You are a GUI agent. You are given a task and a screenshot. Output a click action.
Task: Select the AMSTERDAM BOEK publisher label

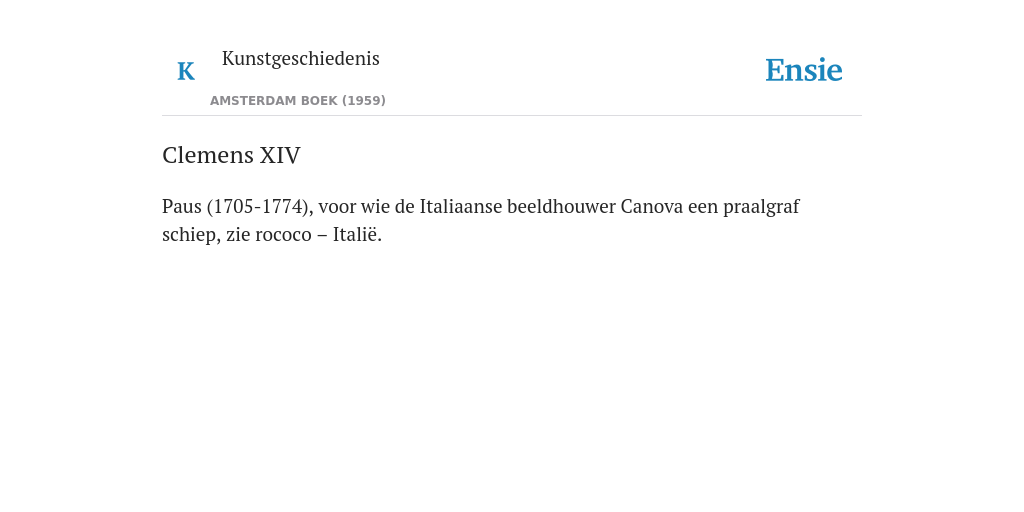coord(274,101)
